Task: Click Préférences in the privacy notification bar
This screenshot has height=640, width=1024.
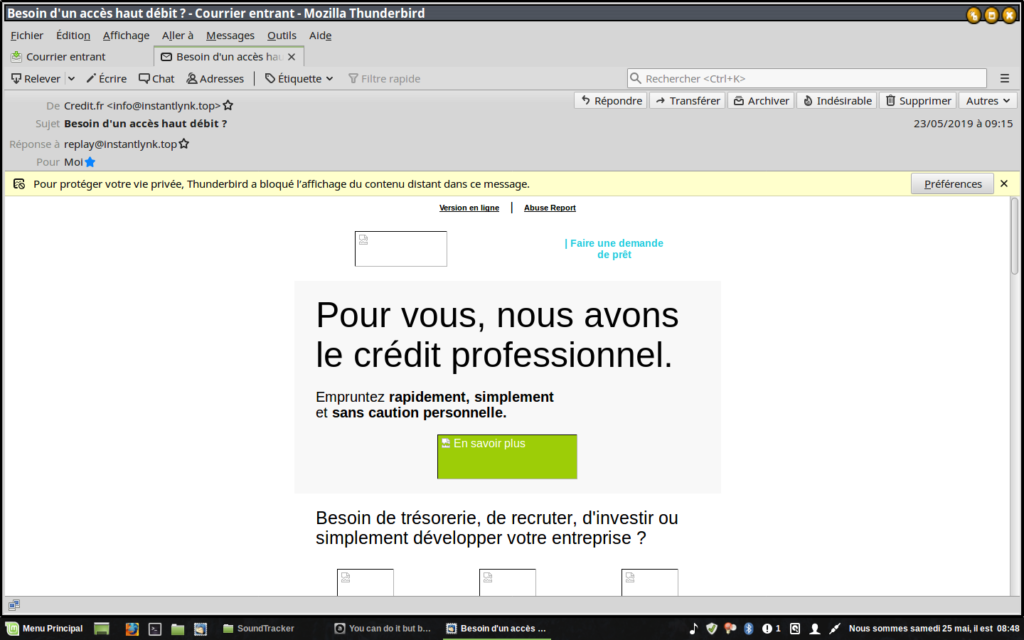Action: click(x=952, y=184)
